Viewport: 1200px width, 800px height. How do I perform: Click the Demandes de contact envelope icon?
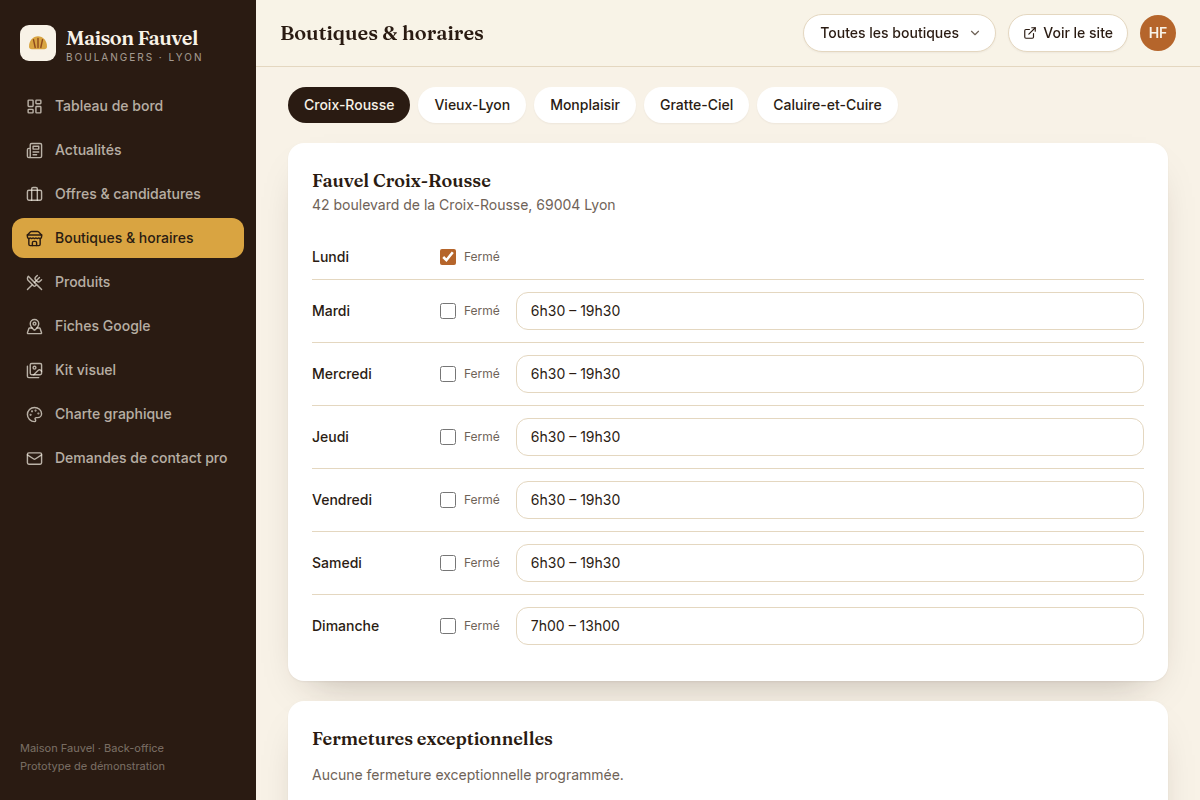[x=34, y=458]
